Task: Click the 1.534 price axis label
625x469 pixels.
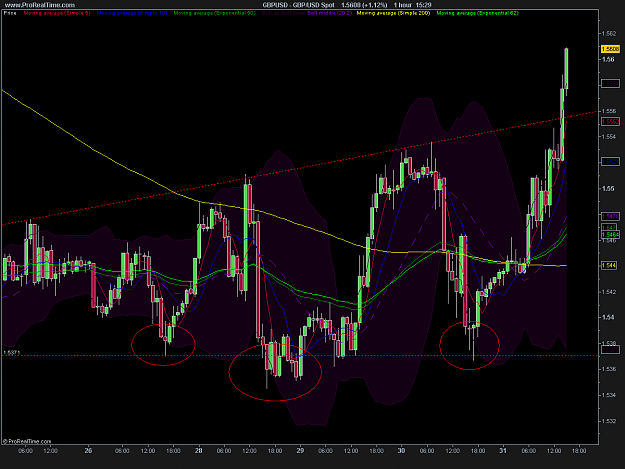Action: 609,395
